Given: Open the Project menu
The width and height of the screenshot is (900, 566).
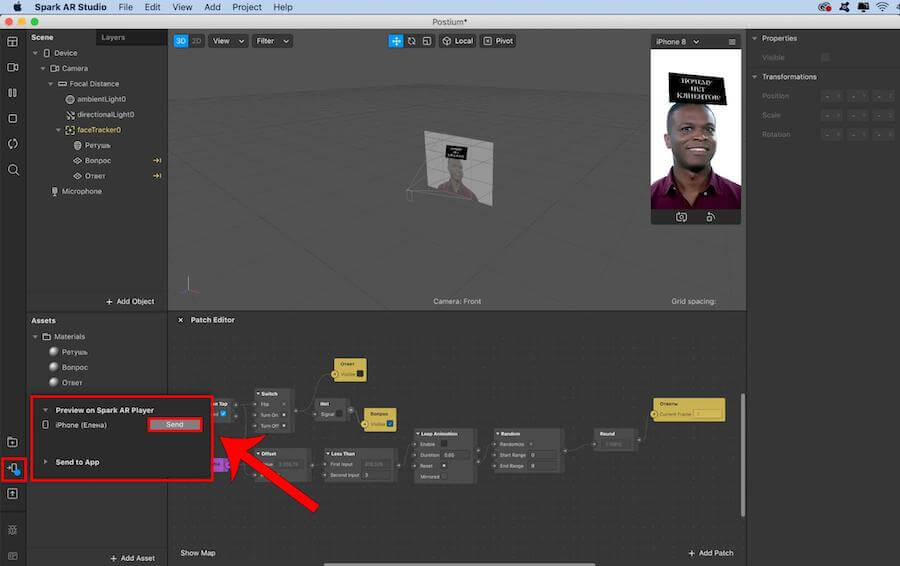Looking at the screenshot, I should (247, 7).
